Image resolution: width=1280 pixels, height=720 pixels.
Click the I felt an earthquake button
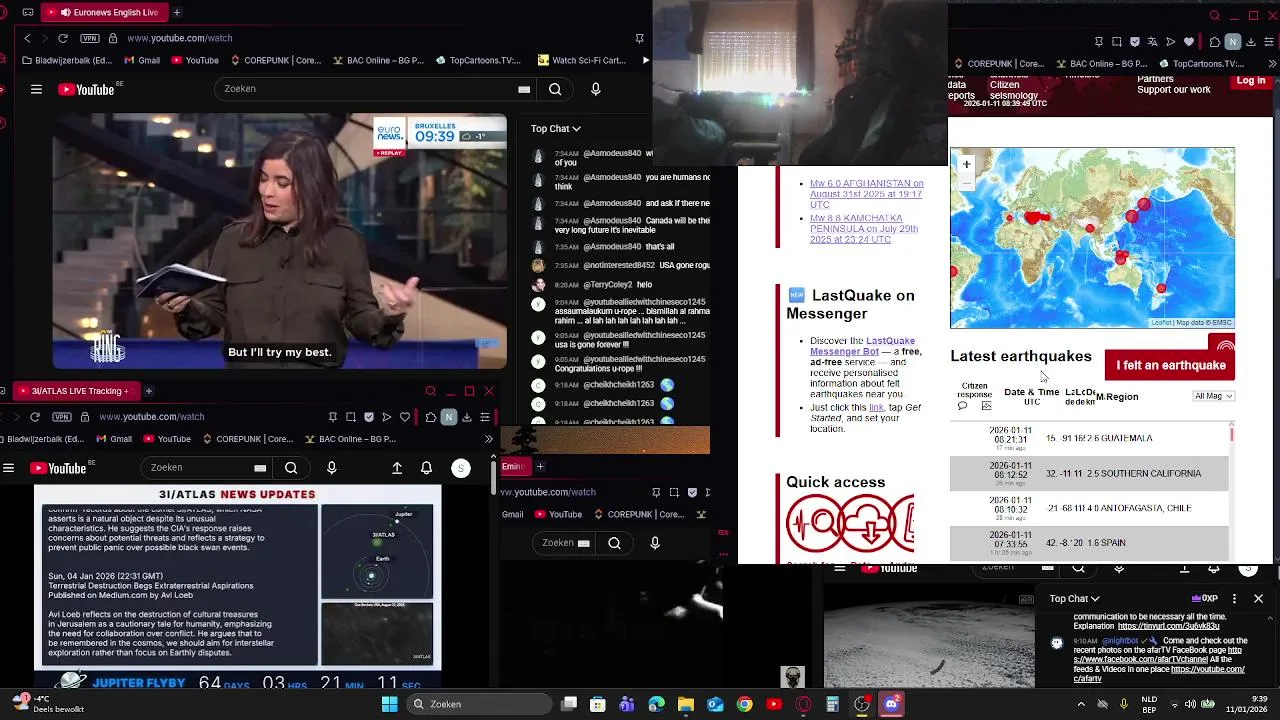(1170, 365)
